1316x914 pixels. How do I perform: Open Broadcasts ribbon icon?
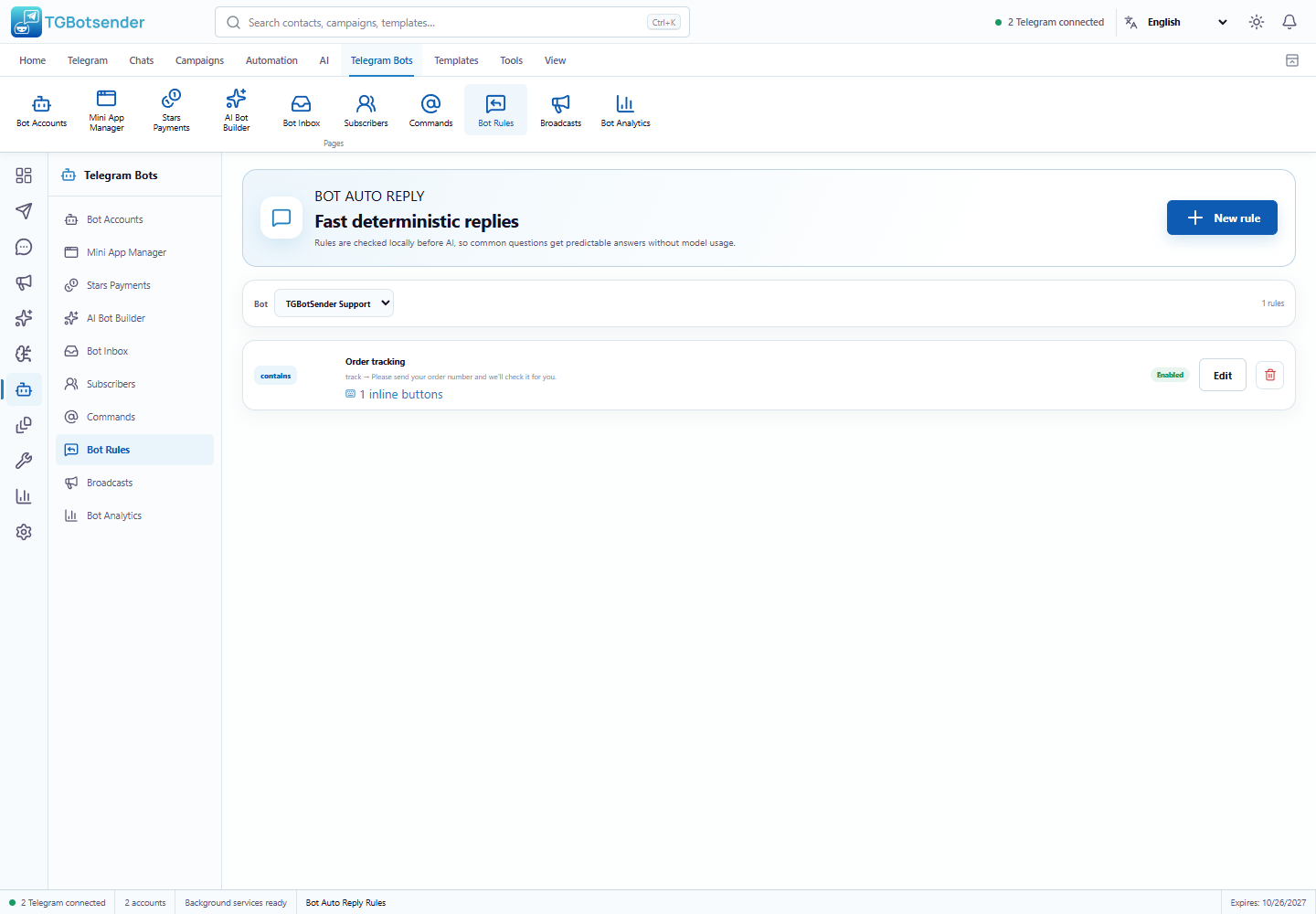click(561, 110)
